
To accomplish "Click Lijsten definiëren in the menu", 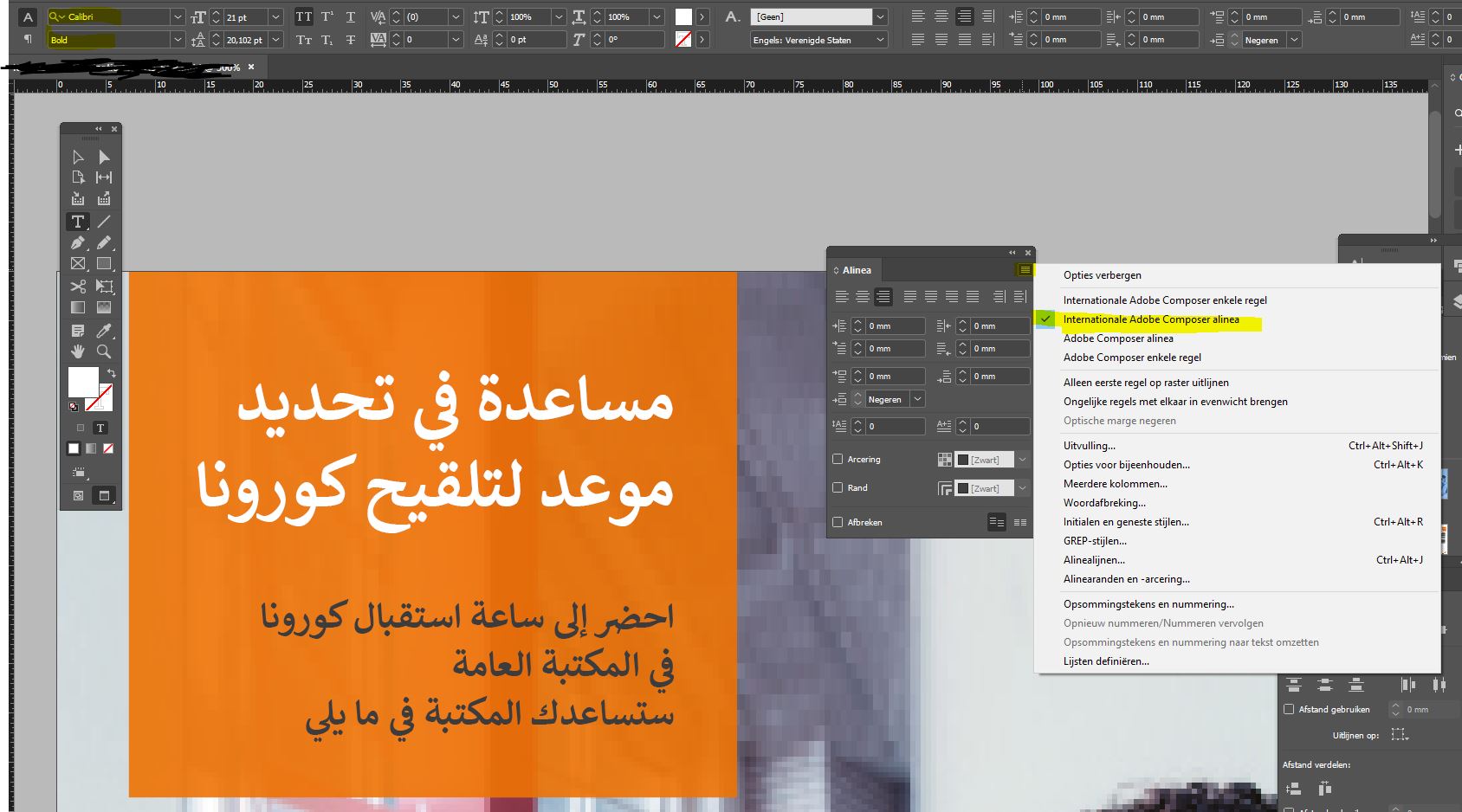I will tap(1106, 661).
